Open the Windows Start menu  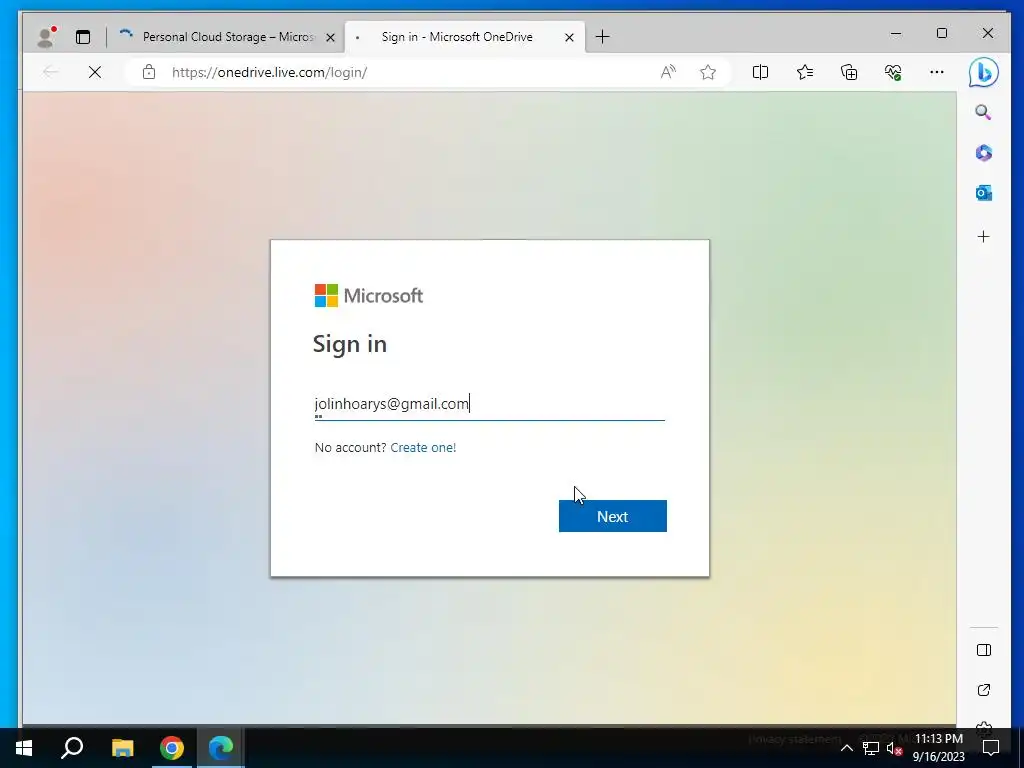24,748
